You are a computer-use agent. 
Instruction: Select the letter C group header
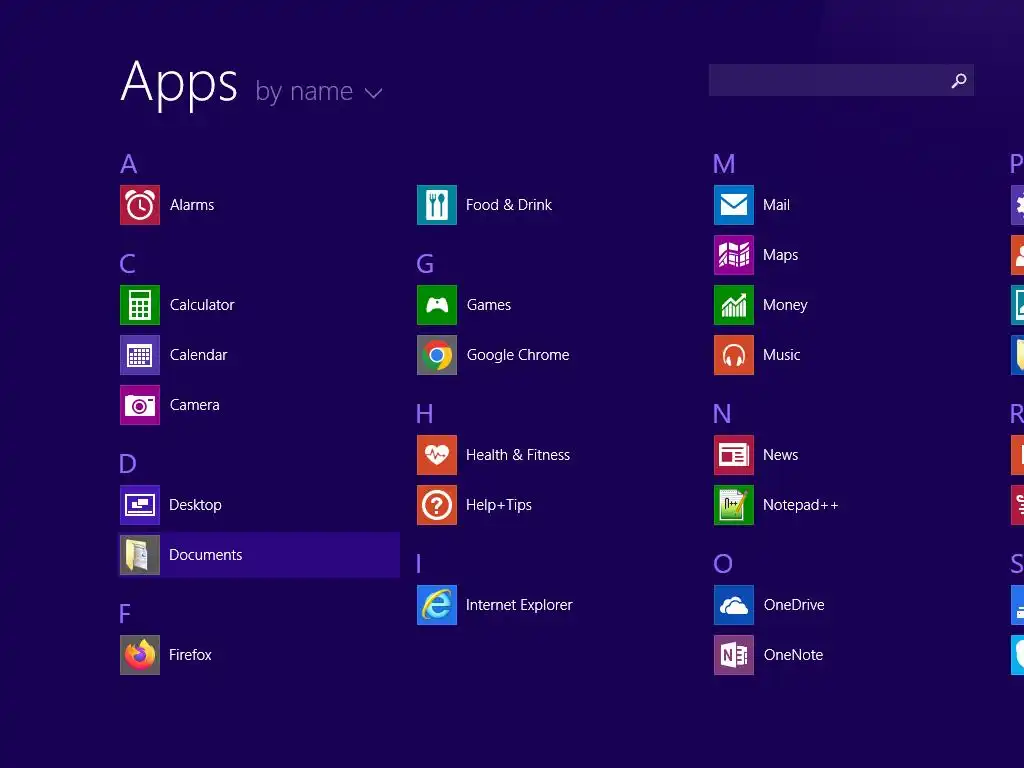128,264
